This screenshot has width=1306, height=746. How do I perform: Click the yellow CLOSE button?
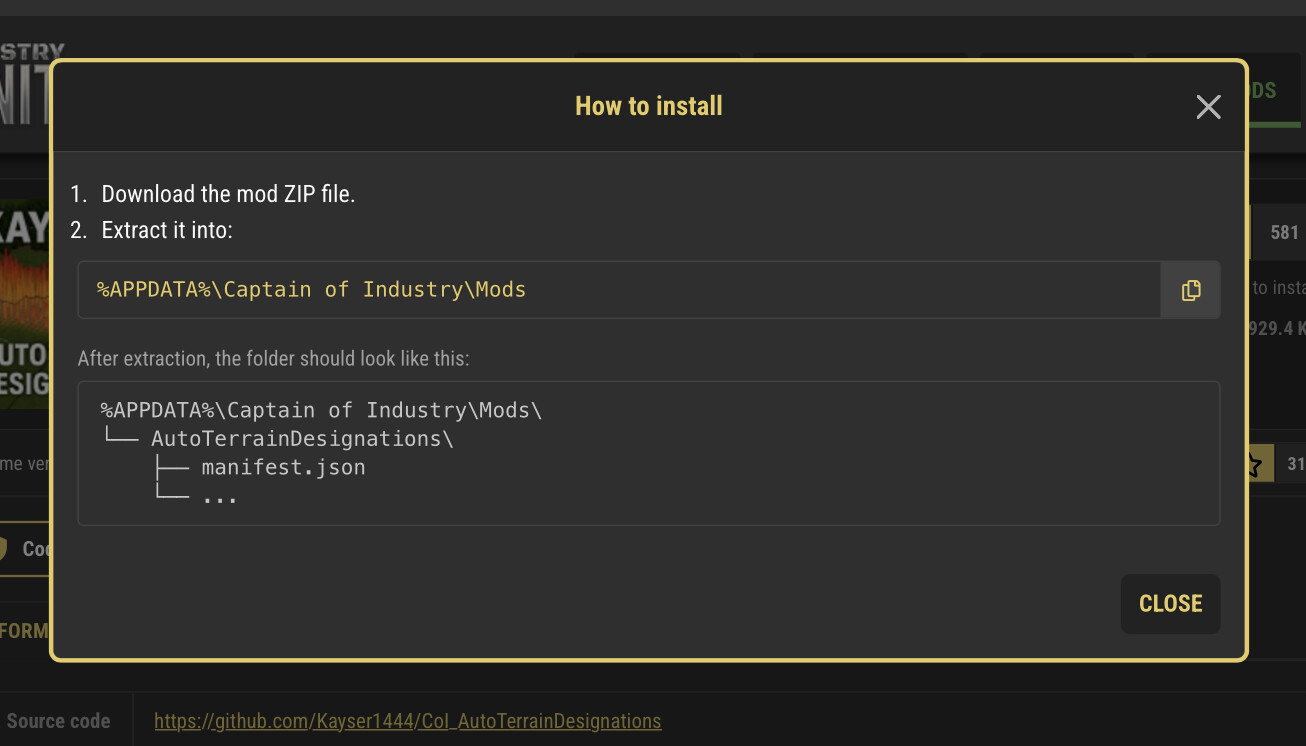1170,604
